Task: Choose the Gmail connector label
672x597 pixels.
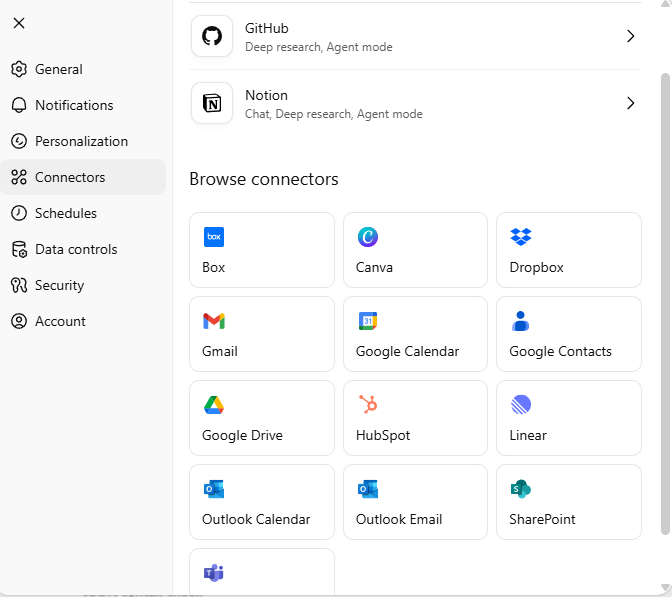Action: click(x=220, y=351)
